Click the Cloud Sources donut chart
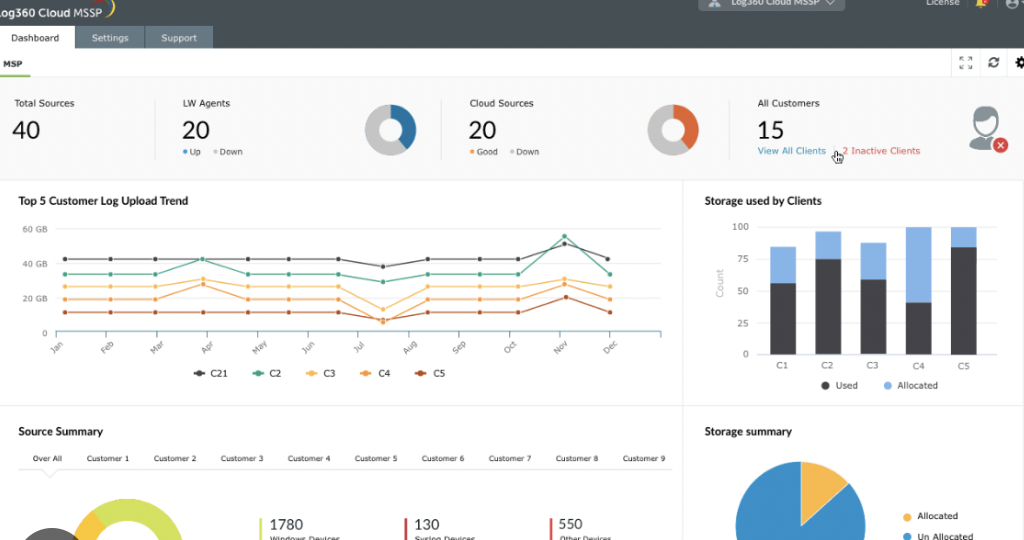Viewport: 1024px width, 540px height. tap(673, 130)
